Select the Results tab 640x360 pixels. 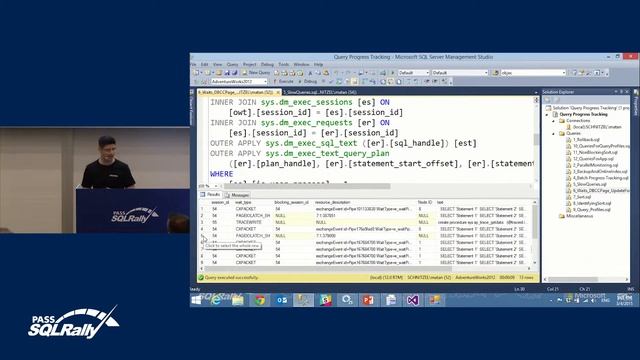(210, 195)
